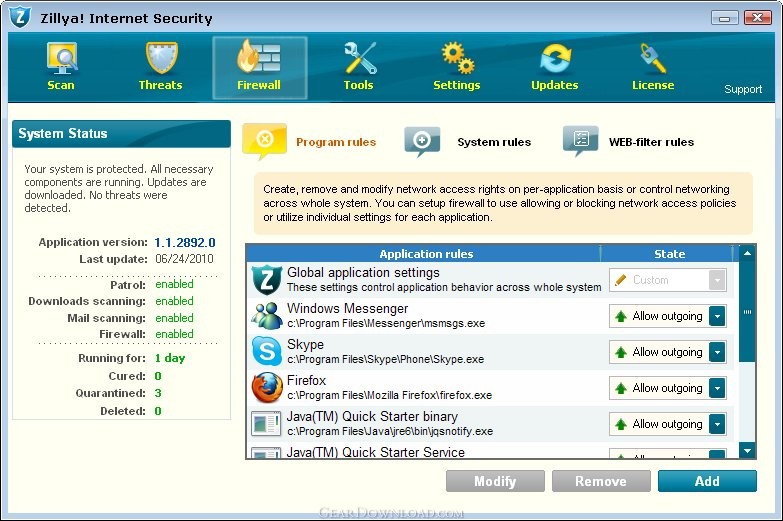Image resolution: width=783 pixels, height=521 pixels.
Task: Minimize the Zillya window
Action: [724, 18]
